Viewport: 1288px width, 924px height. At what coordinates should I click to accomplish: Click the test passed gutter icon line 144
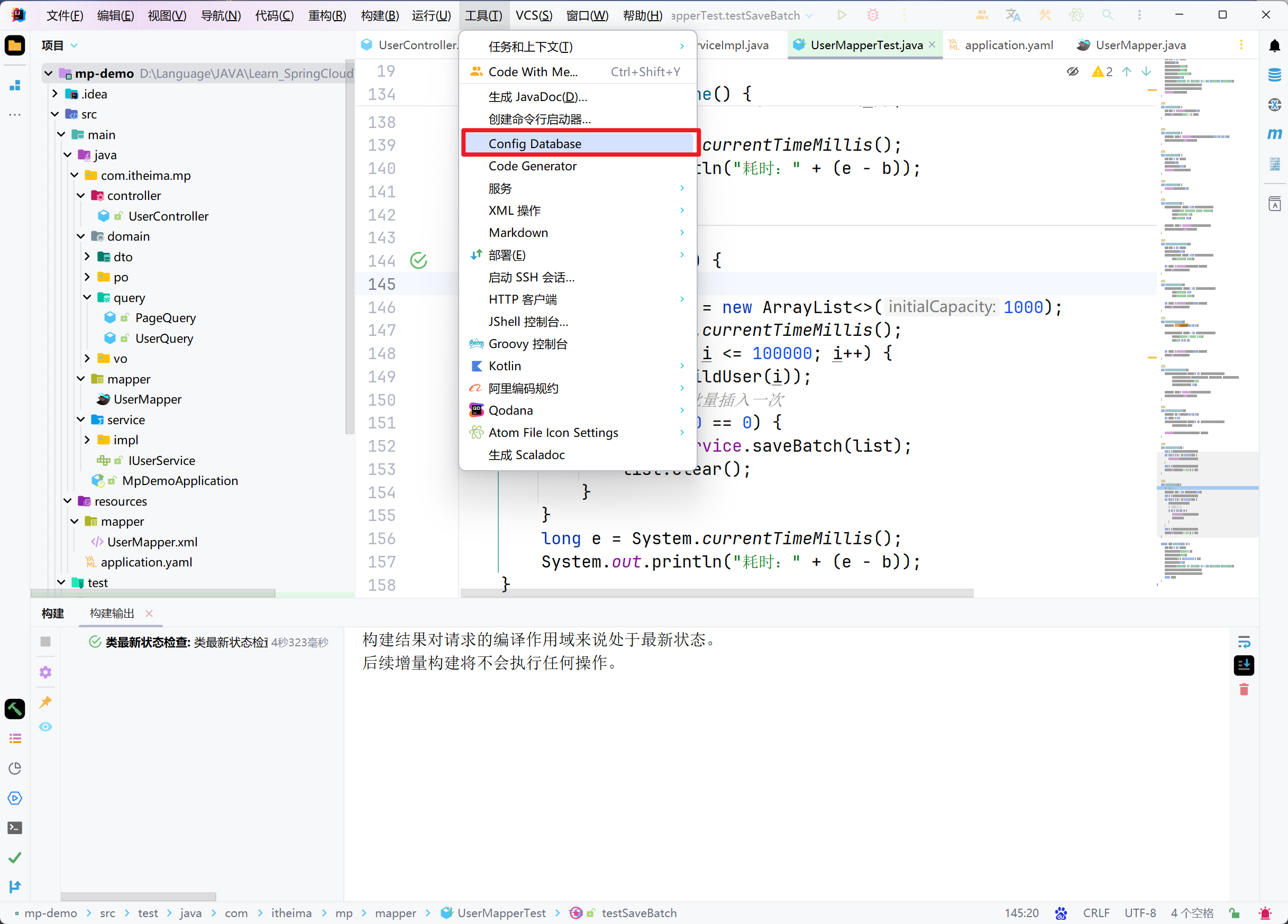(418, 261)
